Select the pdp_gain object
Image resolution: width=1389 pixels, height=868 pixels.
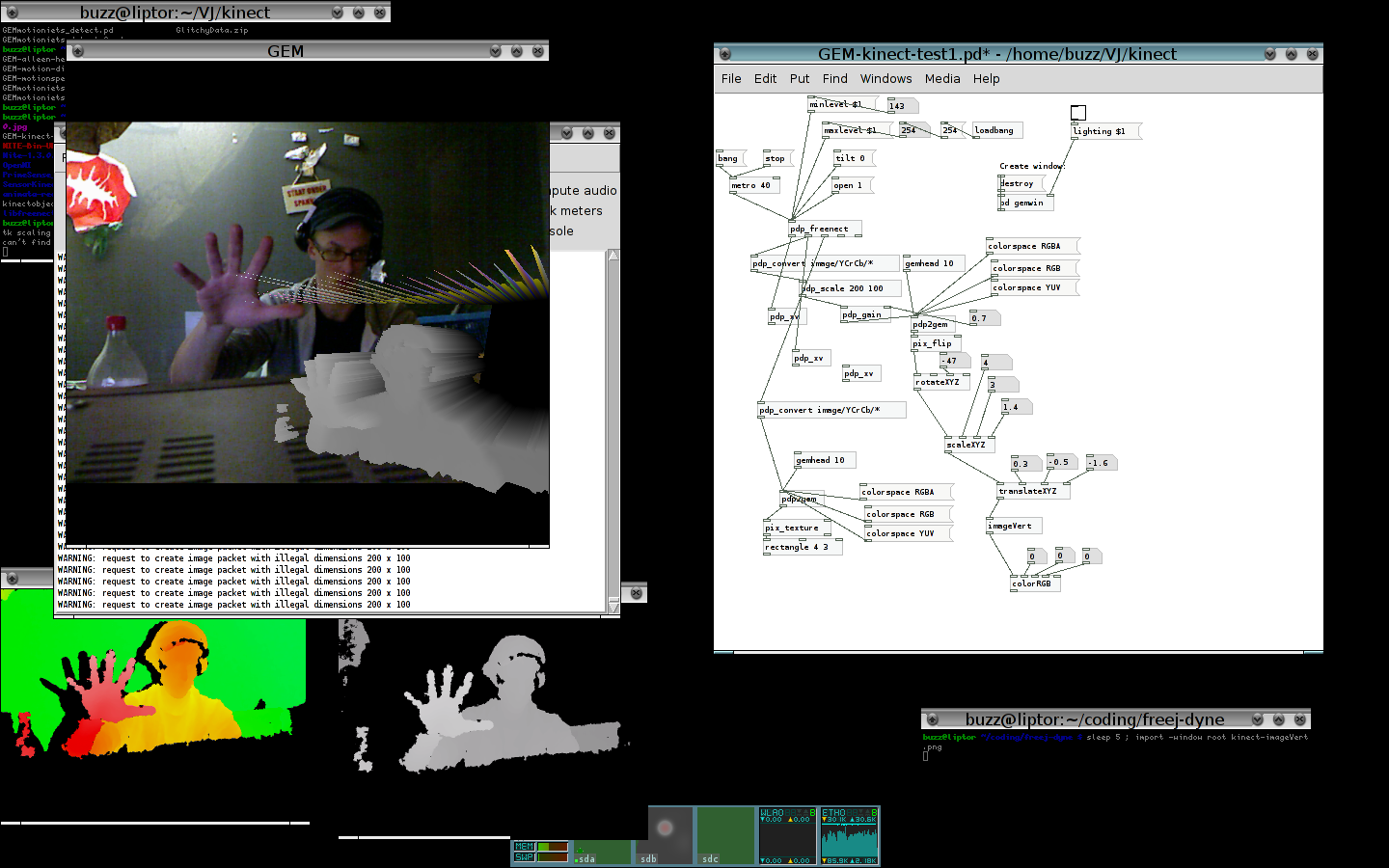pos(865,314)
